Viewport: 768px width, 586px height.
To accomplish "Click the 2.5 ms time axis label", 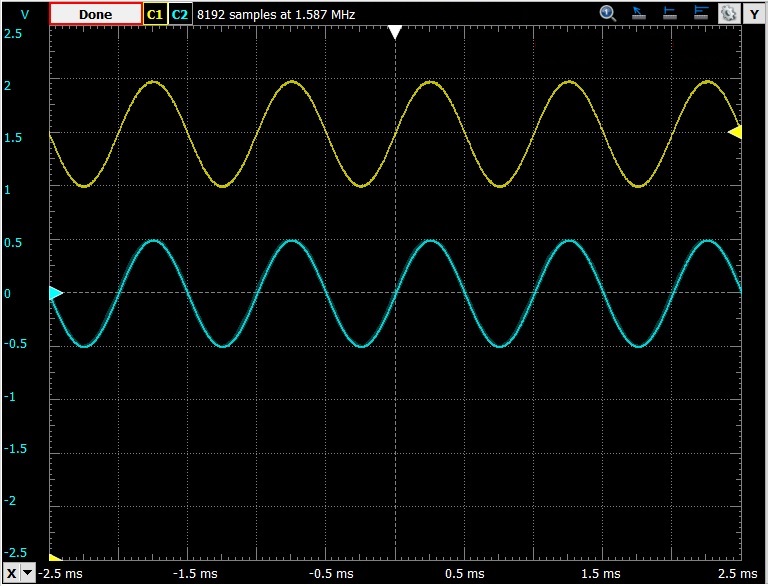I will tap(737, 573).
